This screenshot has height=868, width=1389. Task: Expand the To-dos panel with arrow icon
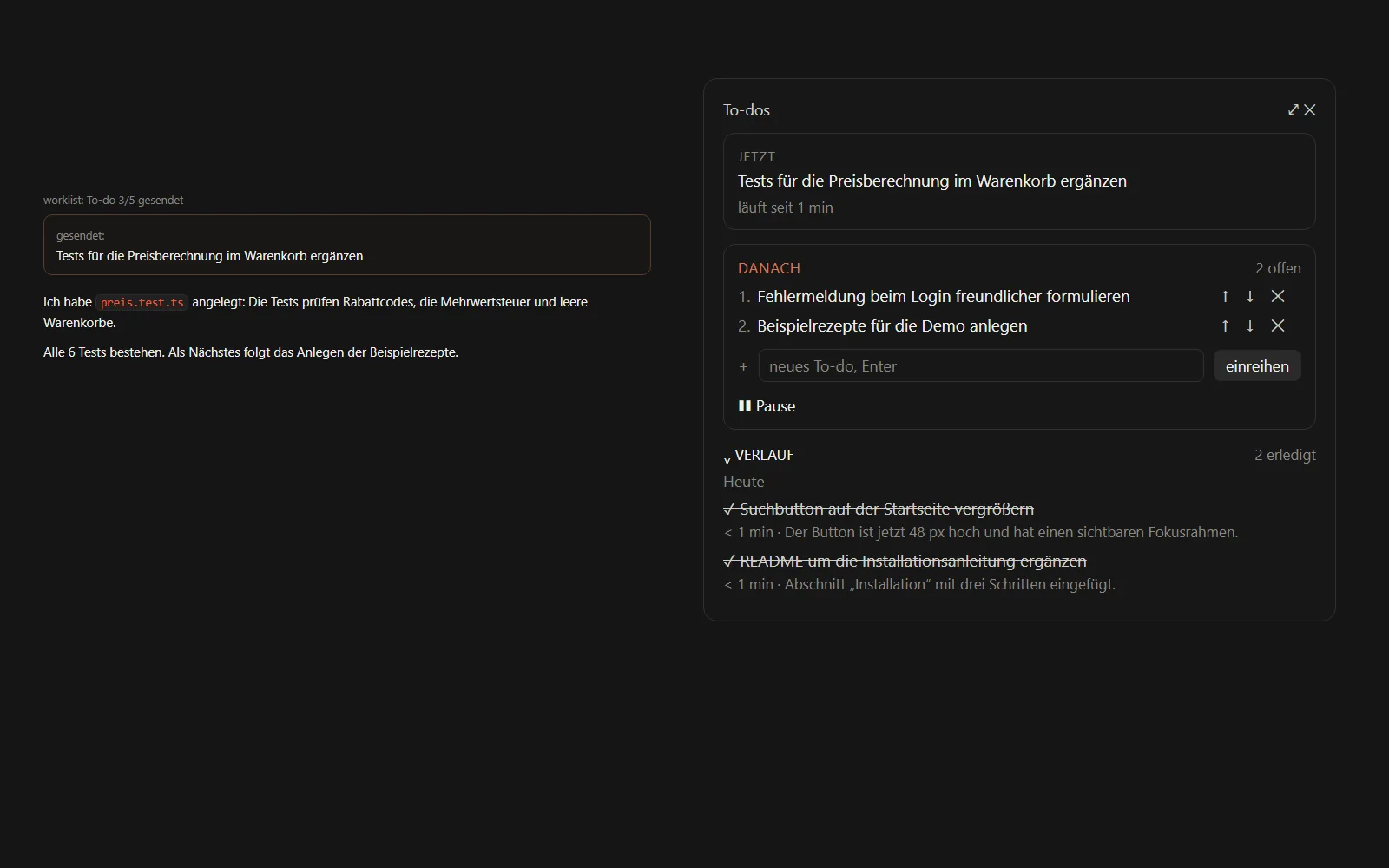click(x=1294, y=109)
